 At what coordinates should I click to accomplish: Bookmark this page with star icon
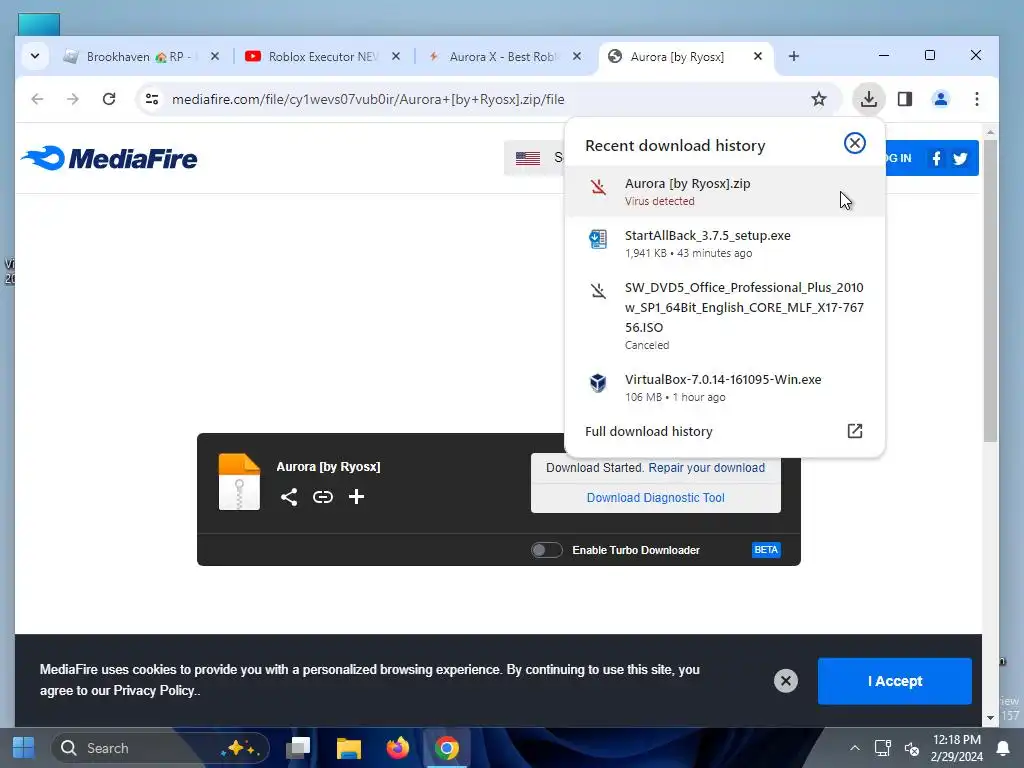pos(818,99)
